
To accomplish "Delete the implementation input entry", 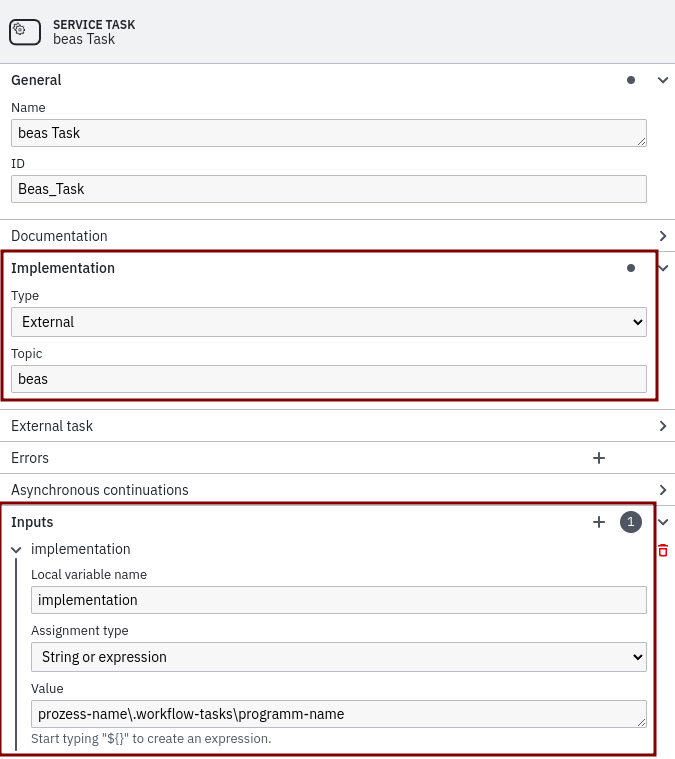I will 663,550.
